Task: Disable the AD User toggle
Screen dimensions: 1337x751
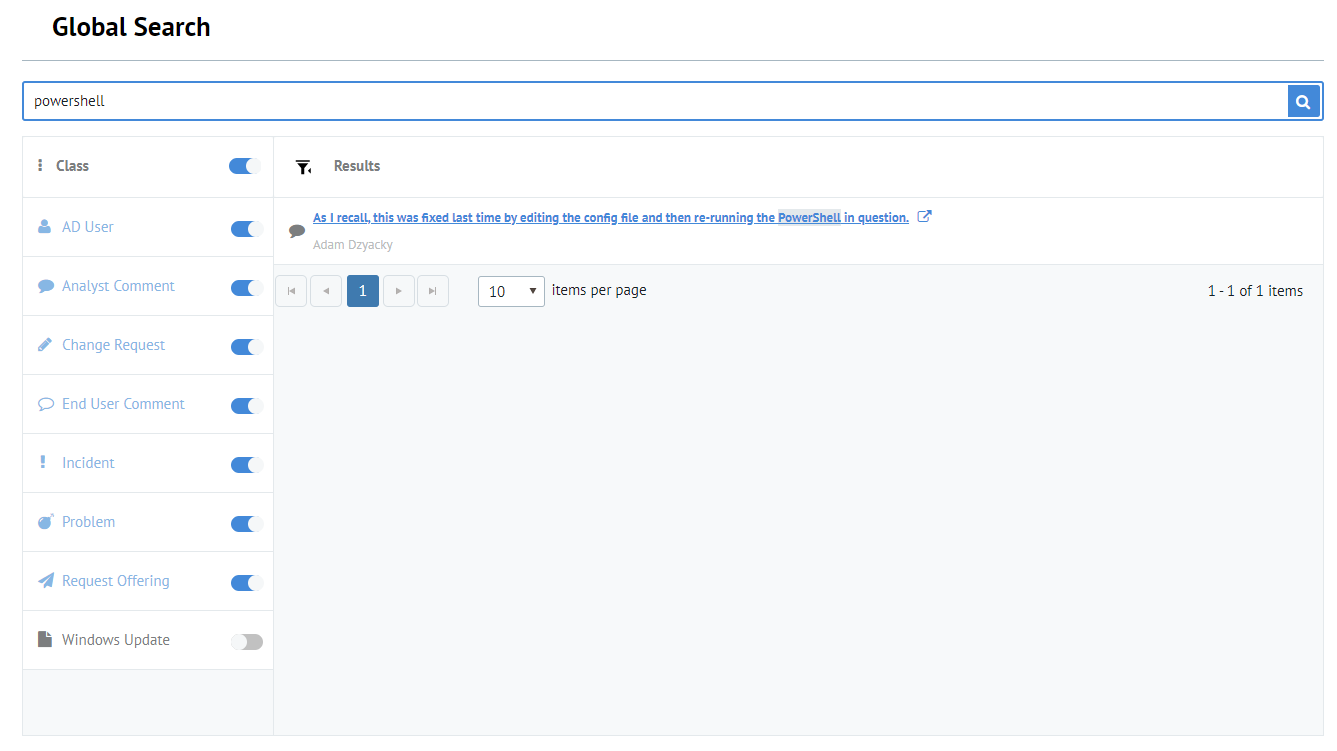Action: coord(245,228)
